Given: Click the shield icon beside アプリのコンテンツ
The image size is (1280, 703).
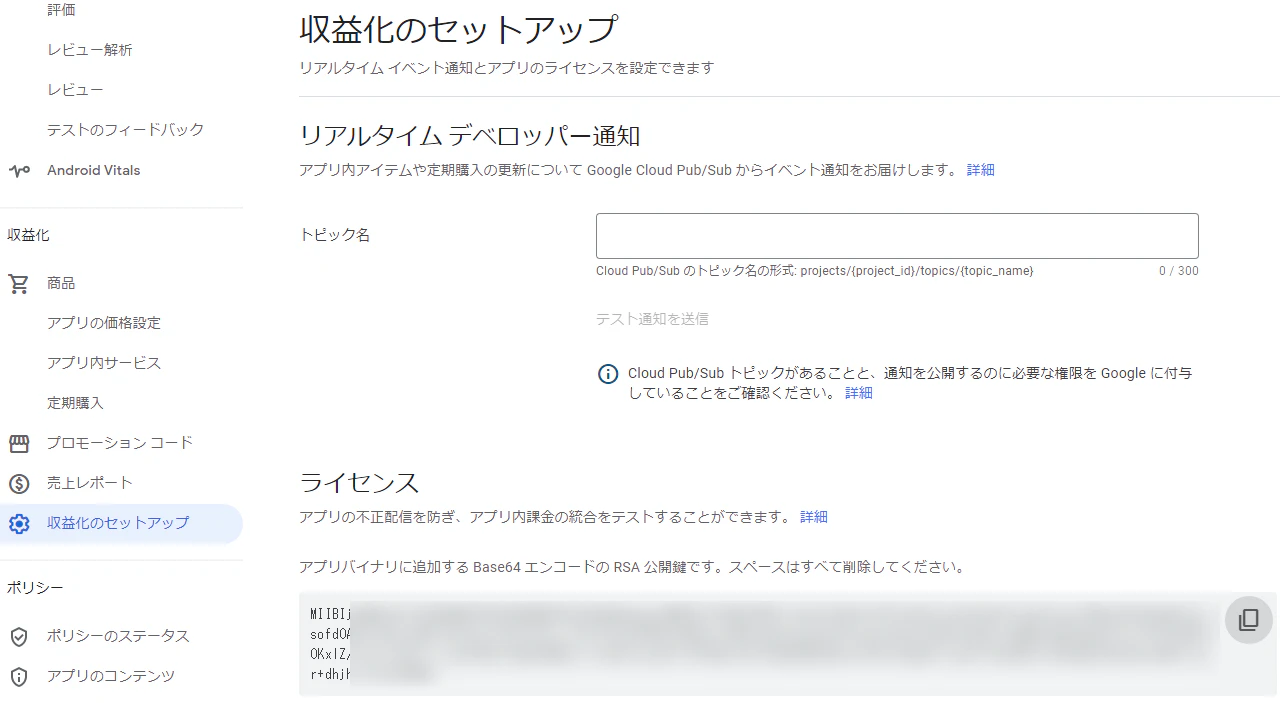Looking at the screenshot, I should [19, 677].
